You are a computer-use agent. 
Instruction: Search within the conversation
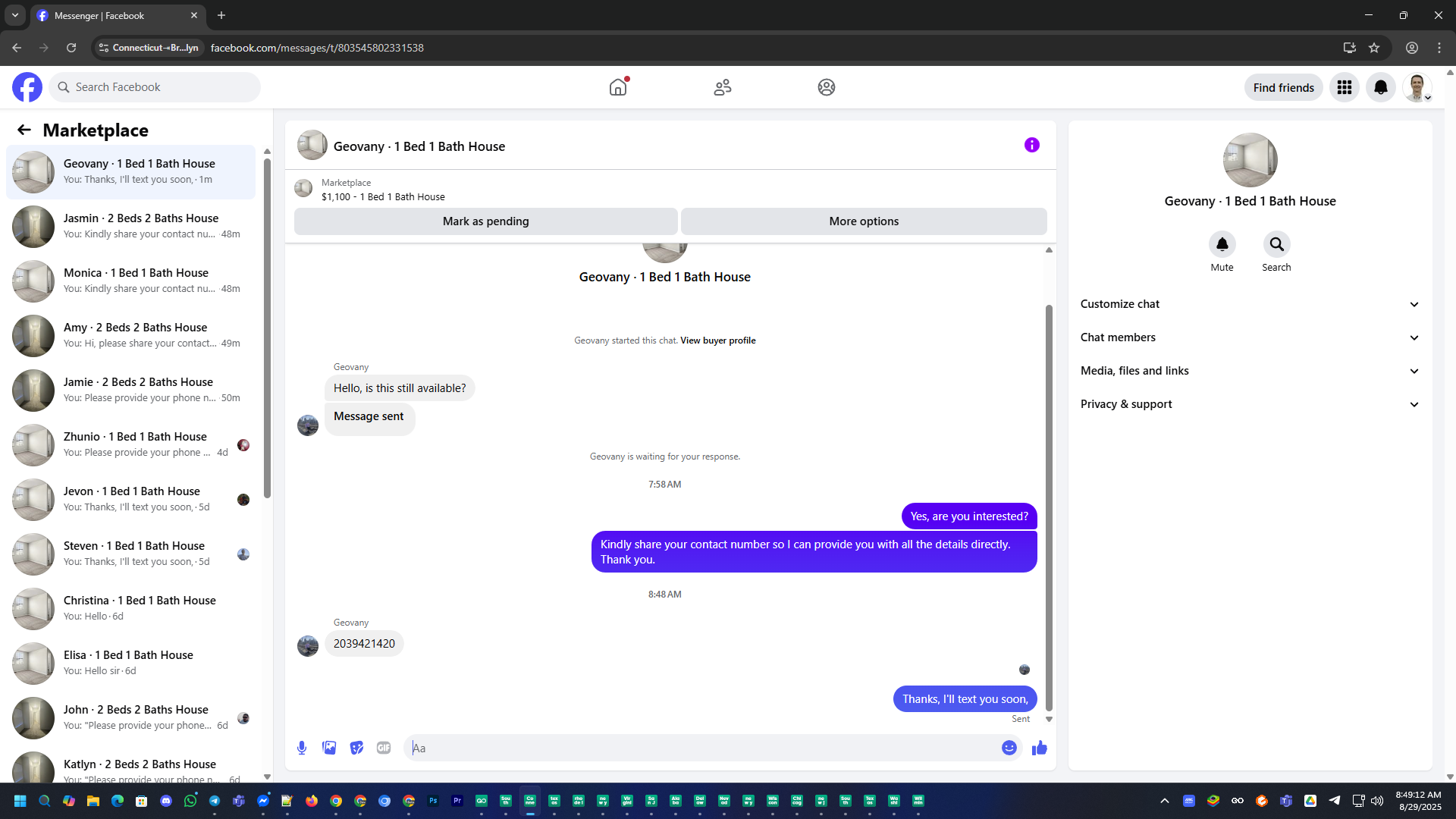tap(1276, 244)
